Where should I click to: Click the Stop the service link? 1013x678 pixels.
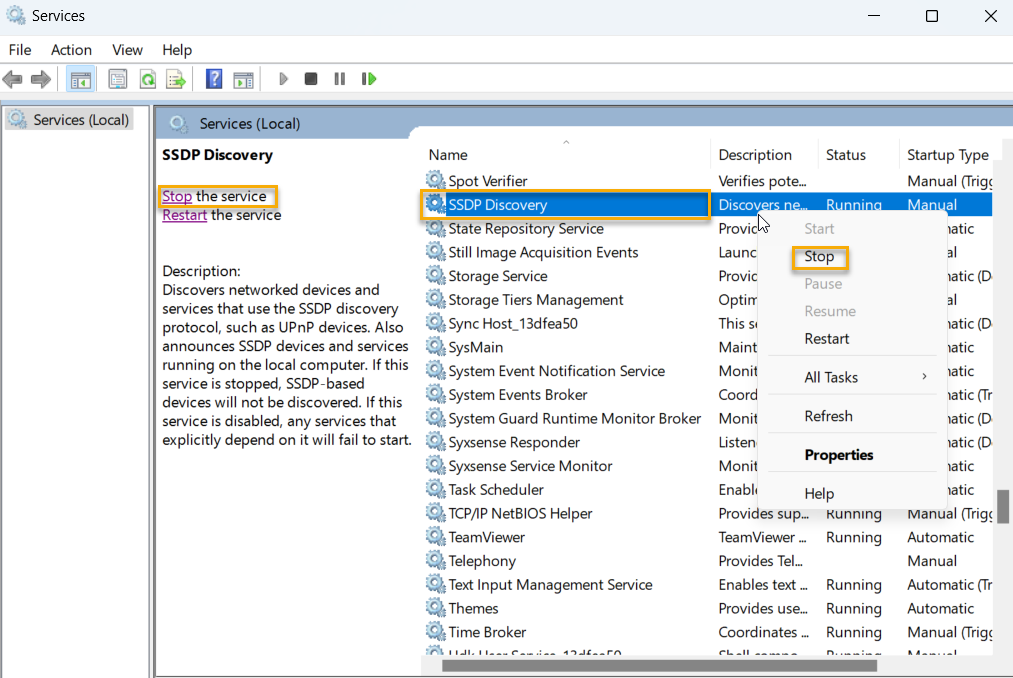(176, 196)
